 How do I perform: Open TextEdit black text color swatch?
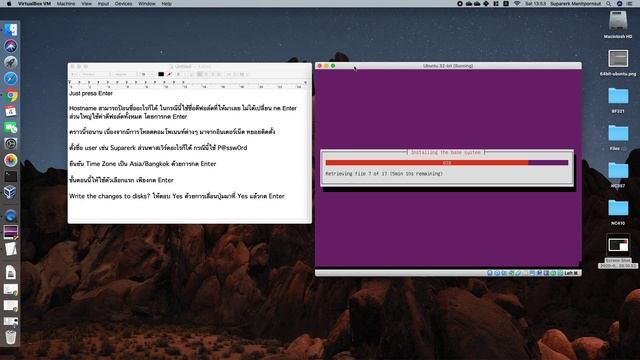(x=161, y=74)
